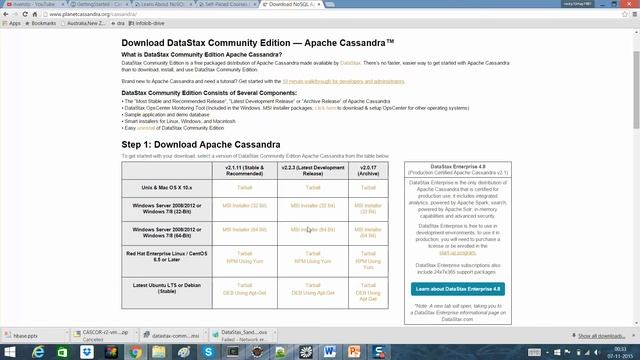
Task: Open PowerPoint from the taskbar
Action: 354,352
